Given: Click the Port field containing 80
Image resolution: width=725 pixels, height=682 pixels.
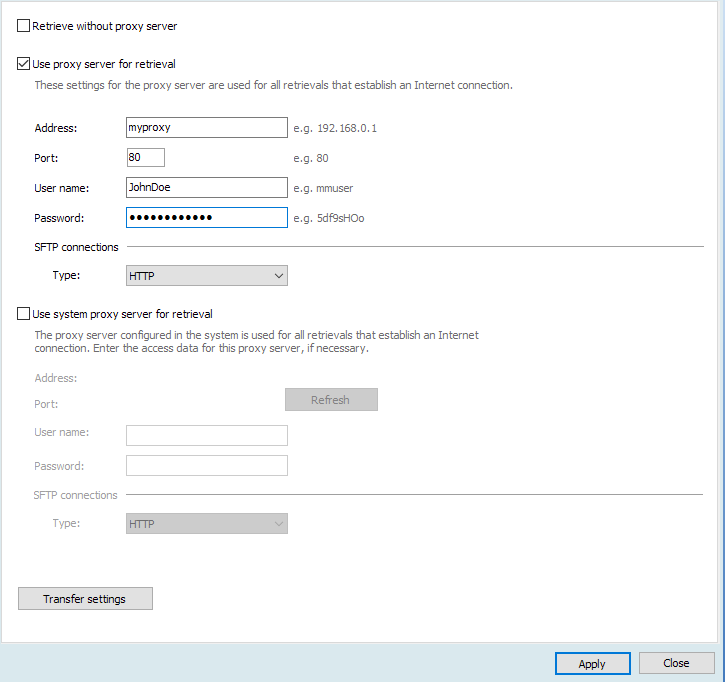Looking at the screenshot, I should pos(145,158).
